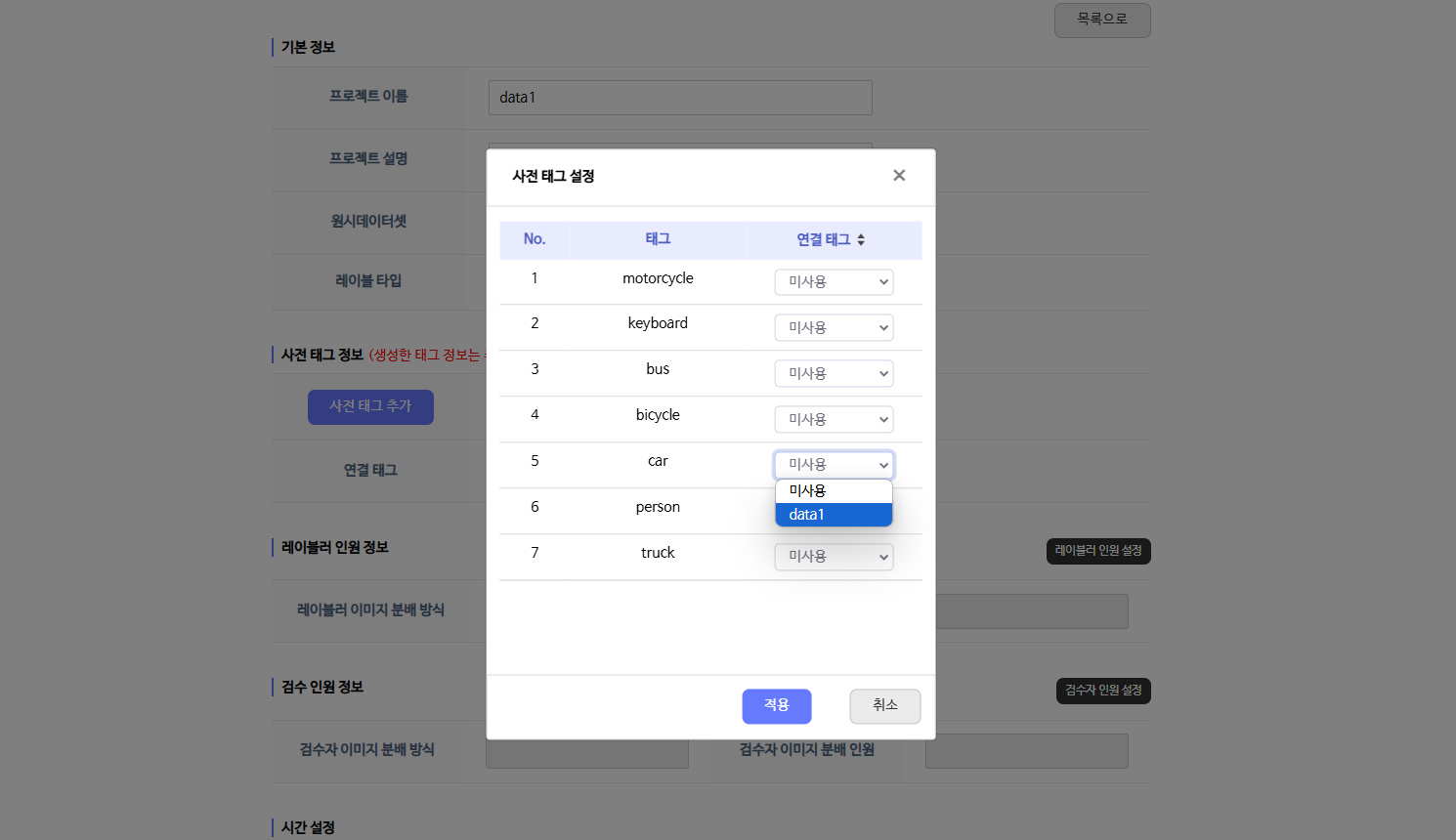Click the 목록으로 button
The width and height of the screenshot is (1456, 840).
[x=1101, y=20]
